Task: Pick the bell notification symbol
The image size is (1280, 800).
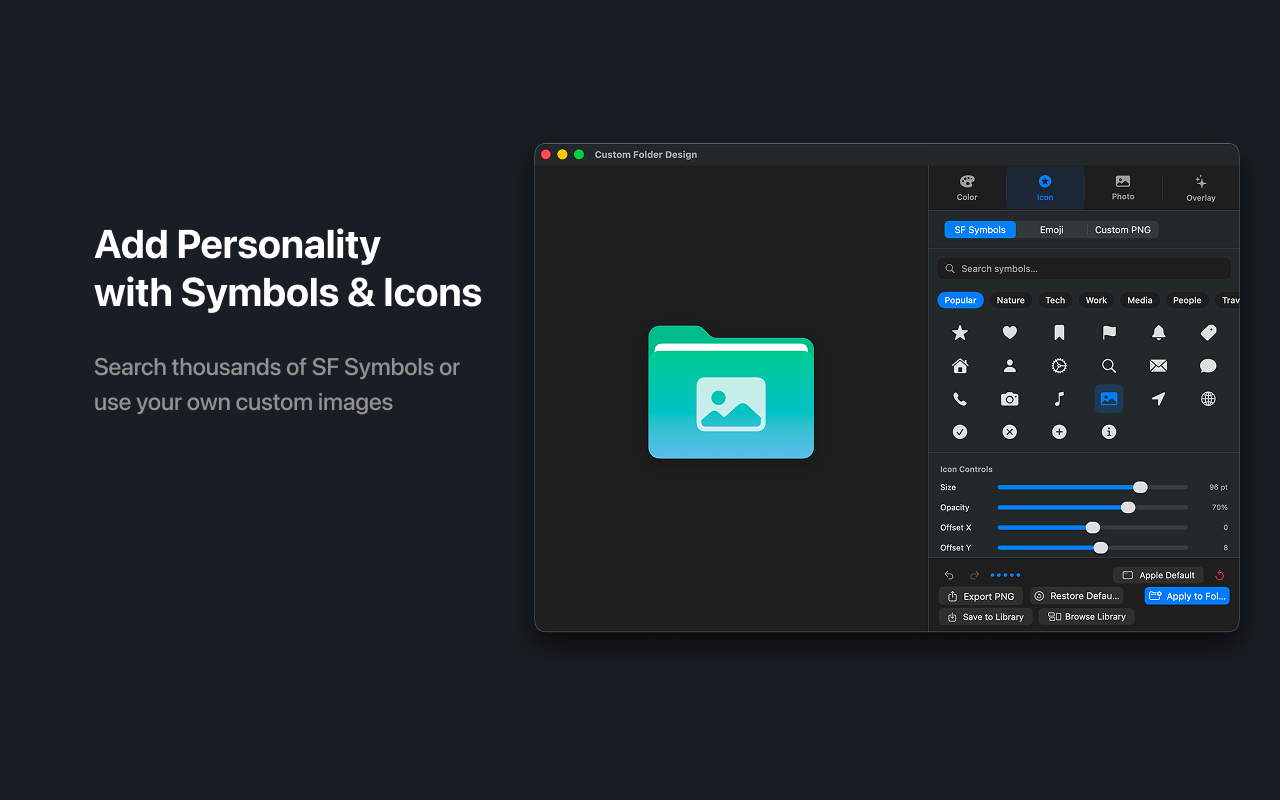Action: pos(1158,332)
